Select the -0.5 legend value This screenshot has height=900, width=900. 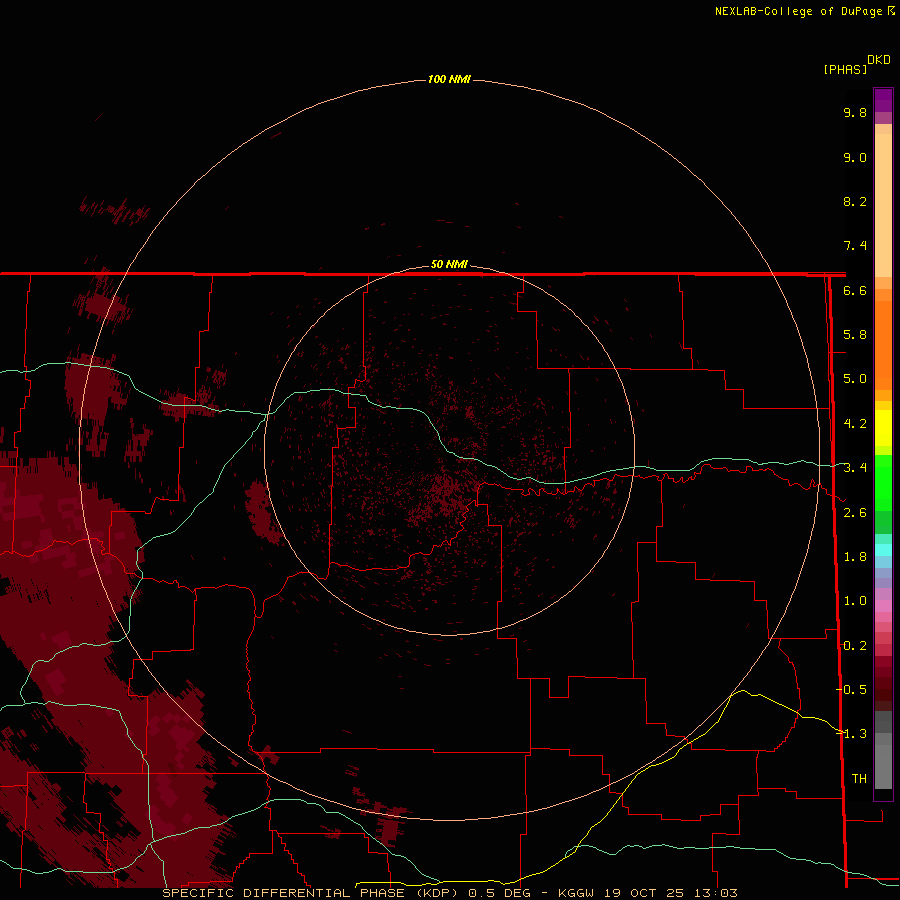(852, 690)
